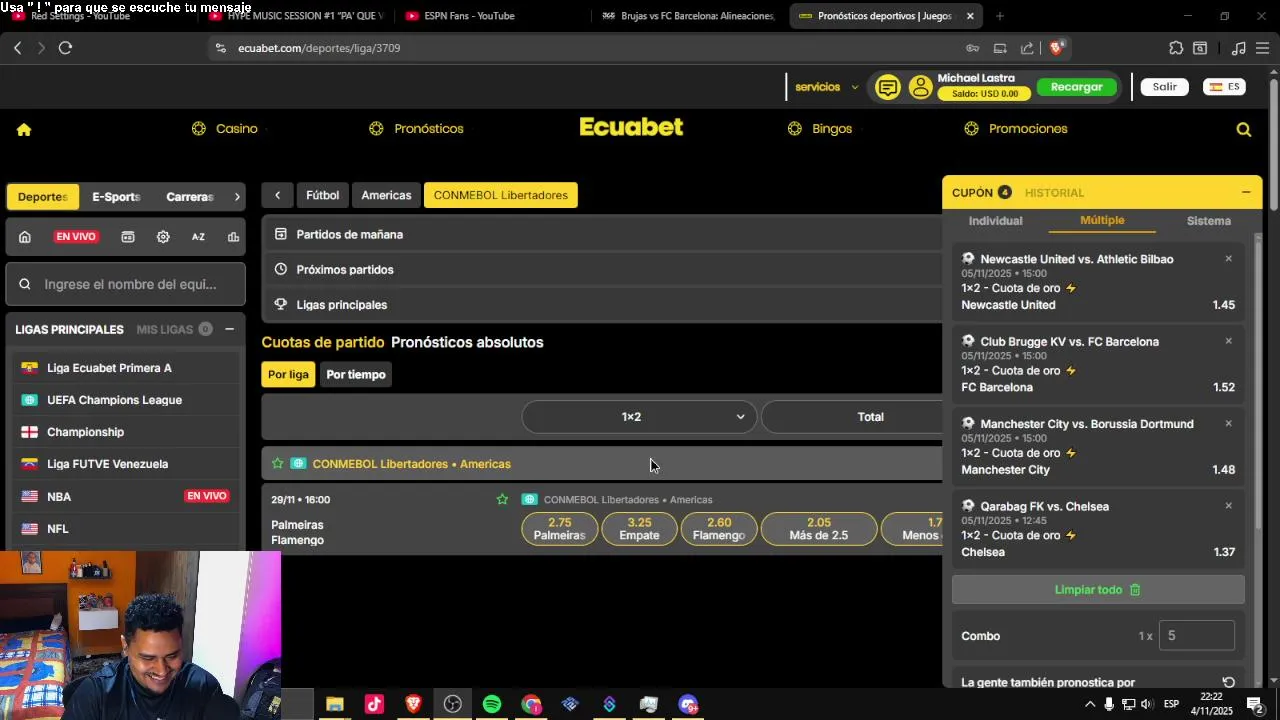
Task: Go to the Ecuabet home icon
Action: (x=24, y=129)
